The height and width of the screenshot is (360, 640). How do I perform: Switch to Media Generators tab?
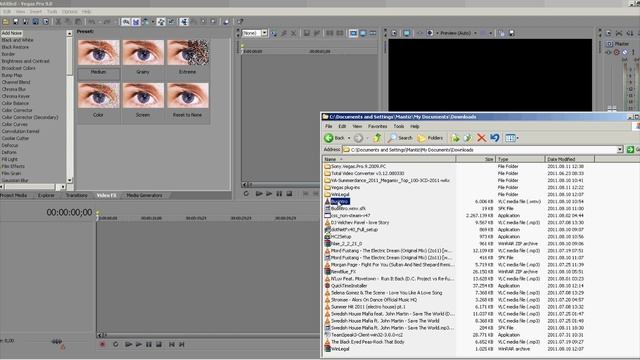tap(144, 196)
